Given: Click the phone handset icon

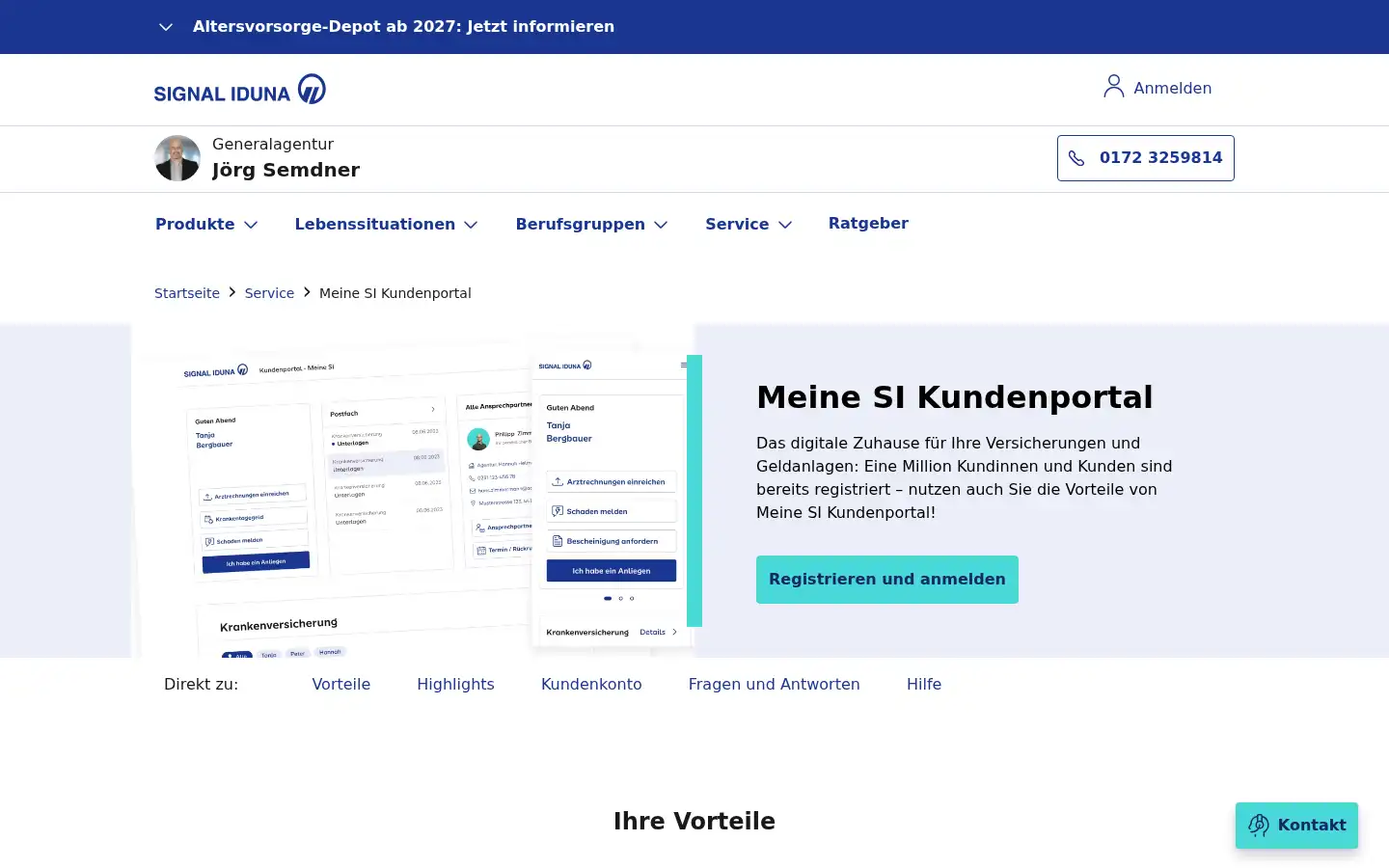Looking at the screenshot, I should click(1076, 158).
